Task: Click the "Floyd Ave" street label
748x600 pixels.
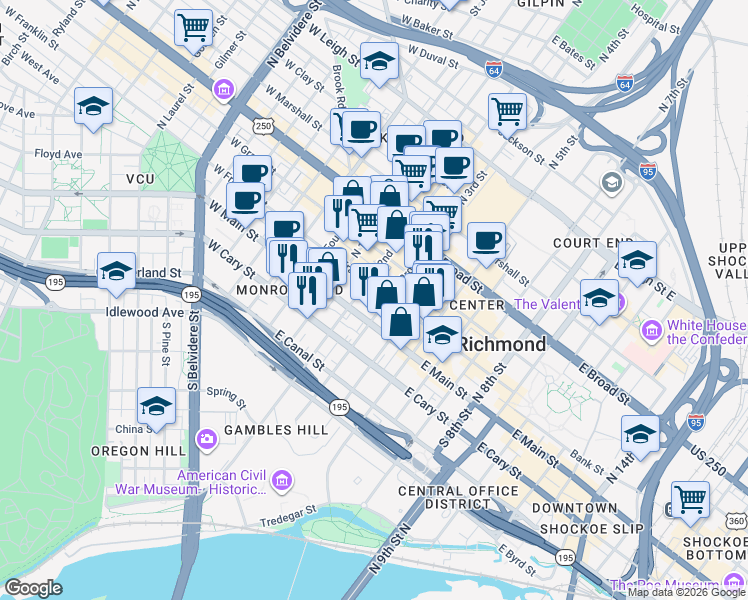Action: pos(58,154)
